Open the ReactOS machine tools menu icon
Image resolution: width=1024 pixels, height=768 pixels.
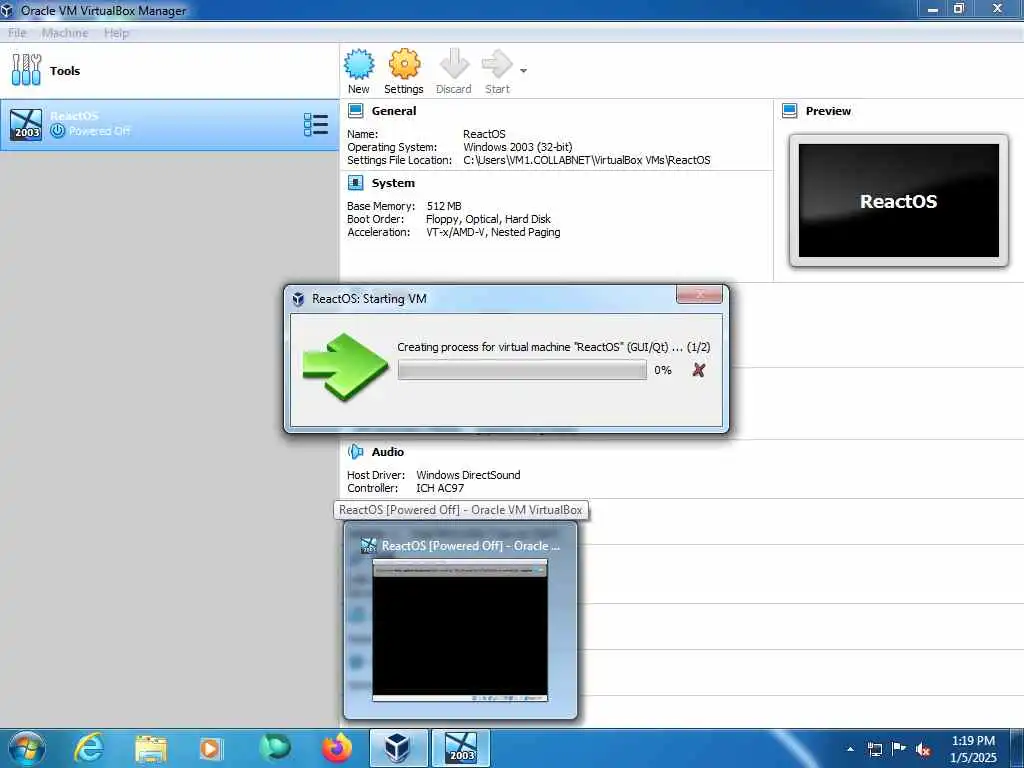pos(315,125)
